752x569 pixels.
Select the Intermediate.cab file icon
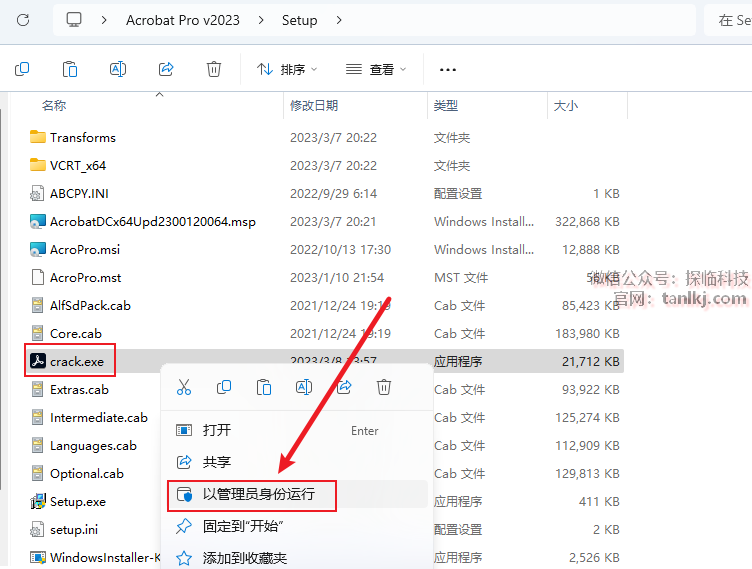[37, 417]
